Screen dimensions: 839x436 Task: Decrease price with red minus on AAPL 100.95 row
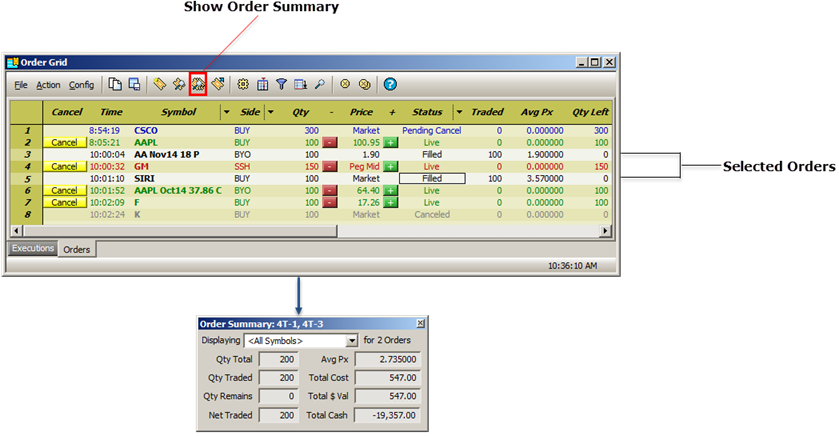[330, 143]
